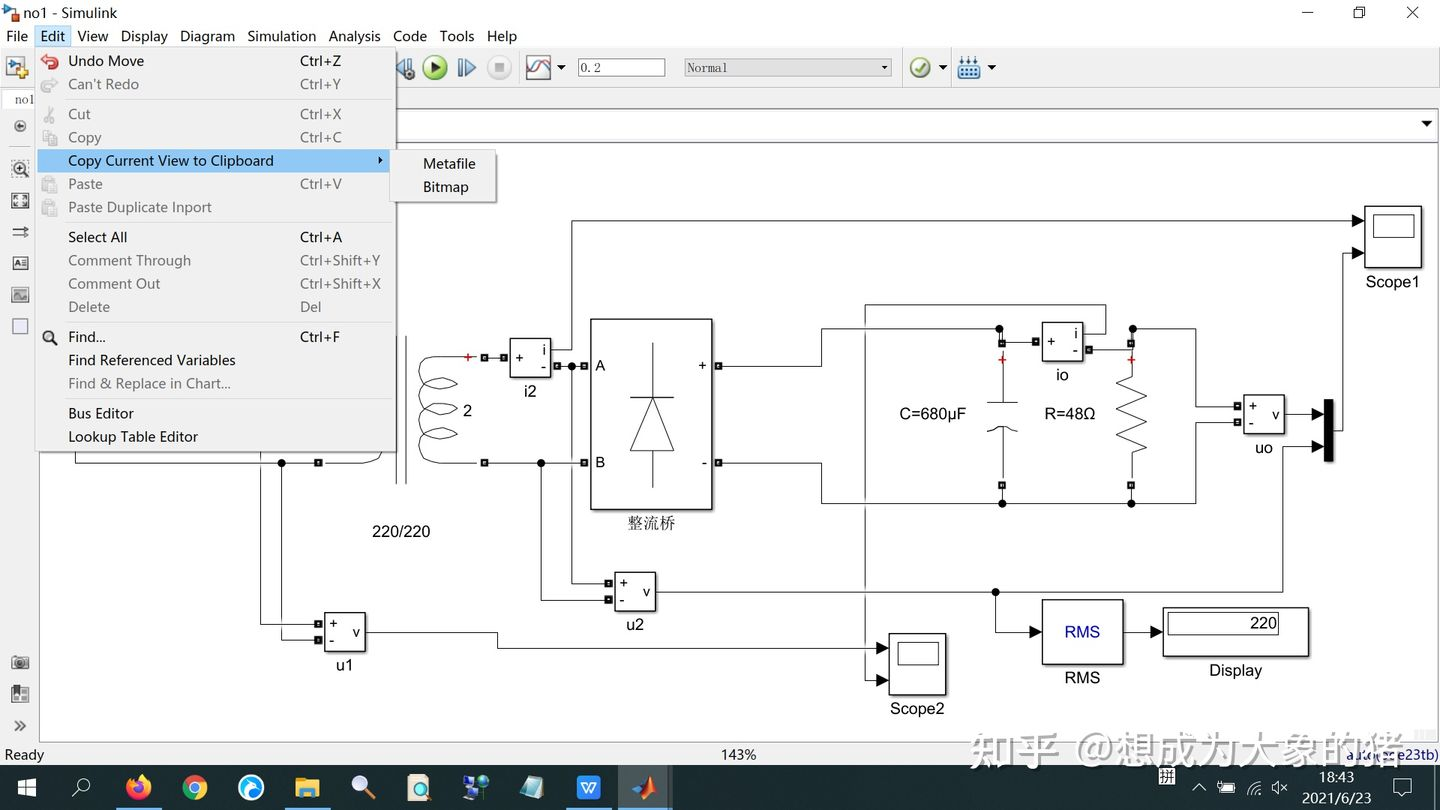This screenshot has width=1440, height=810.
Task: Open the address bar dropdown arrow
Action: pyautogui.click(x=1426, y=123)
